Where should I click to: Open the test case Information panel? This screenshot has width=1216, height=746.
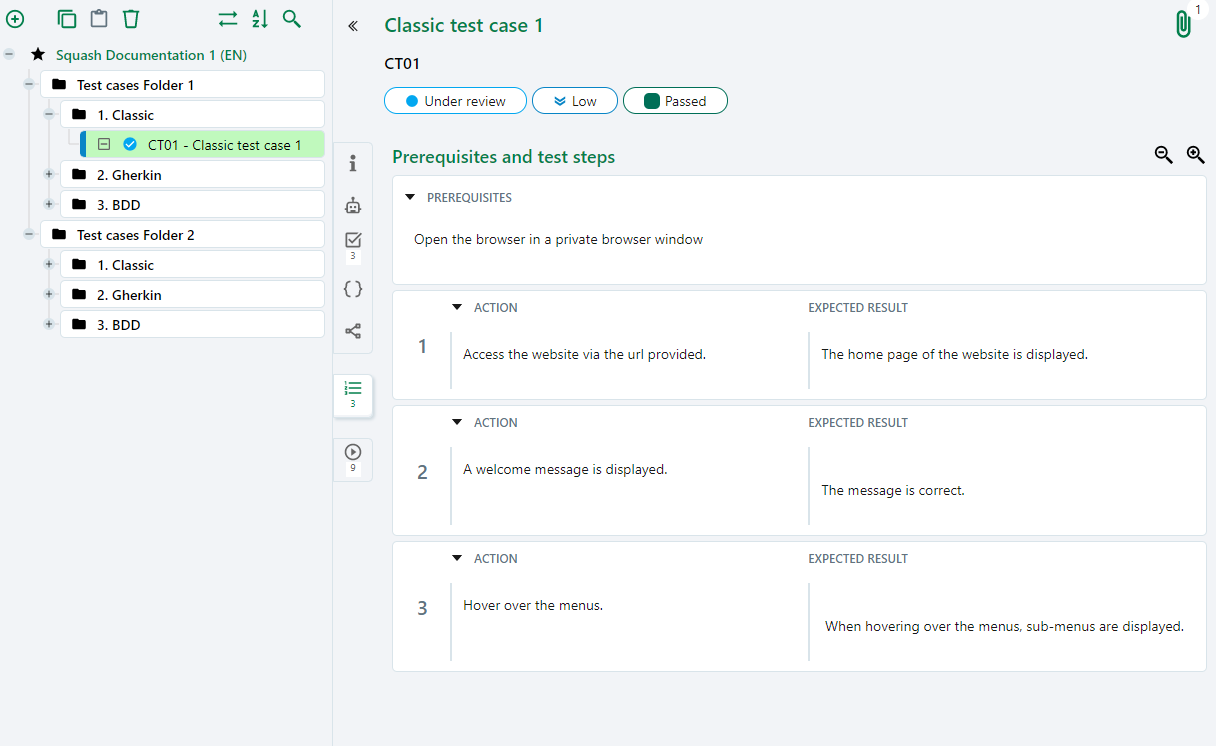tap(353, 163)
